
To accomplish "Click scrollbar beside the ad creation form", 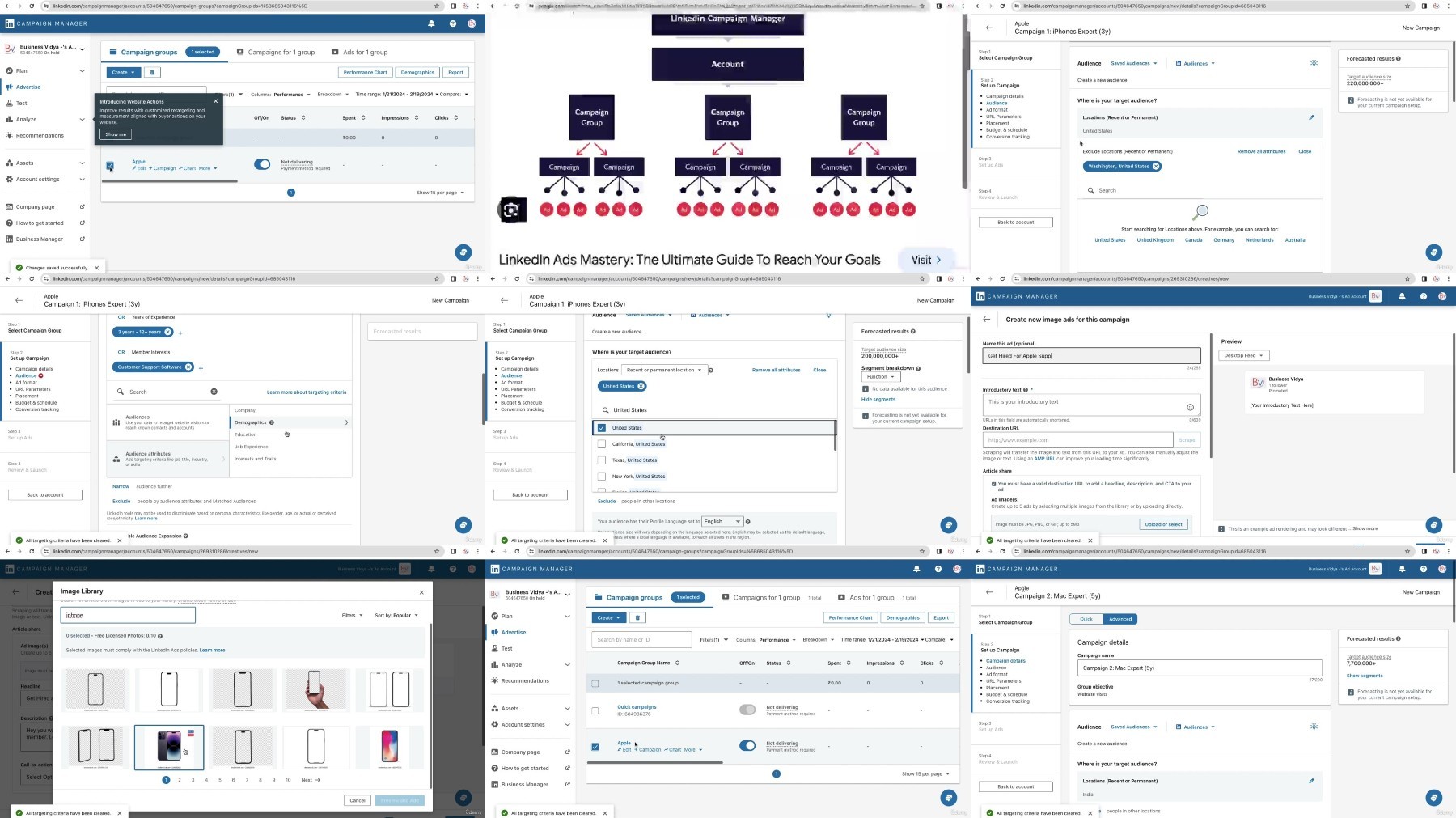I will tap(1211, 396).
